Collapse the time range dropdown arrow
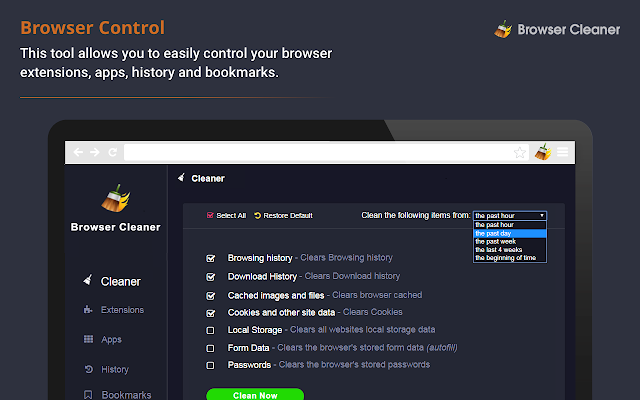Screen dimensions: 640x400 (542, 216)
